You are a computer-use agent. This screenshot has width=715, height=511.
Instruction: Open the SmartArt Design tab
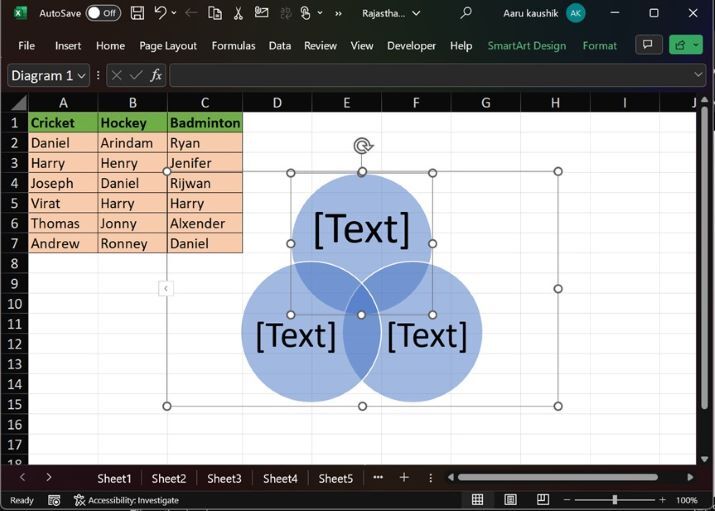tap(527, 46)
